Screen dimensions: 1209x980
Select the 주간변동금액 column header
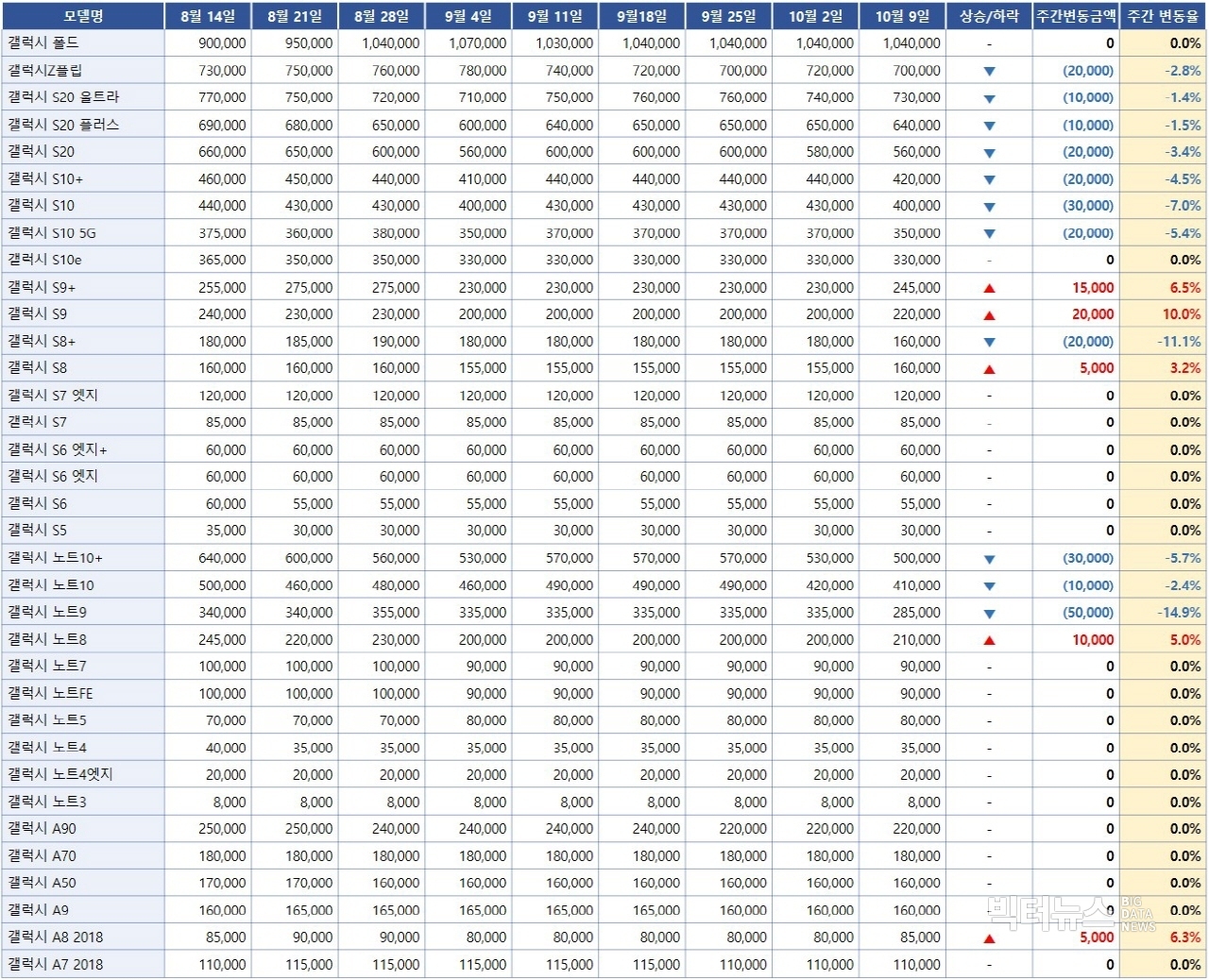tap(1076, 16)
